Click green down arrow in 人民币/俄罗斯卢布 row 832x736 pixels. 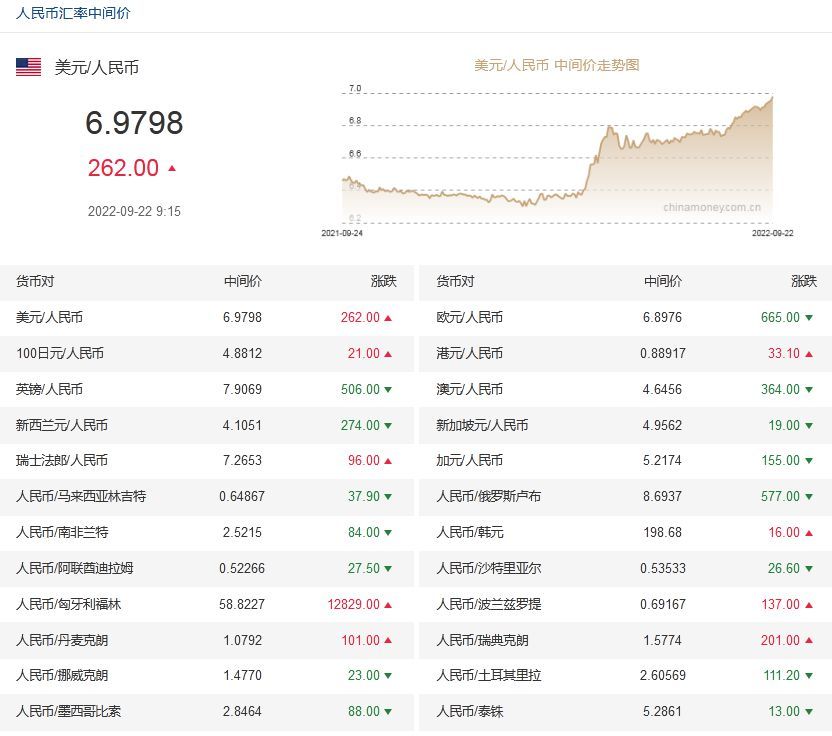tap(808, 497)
